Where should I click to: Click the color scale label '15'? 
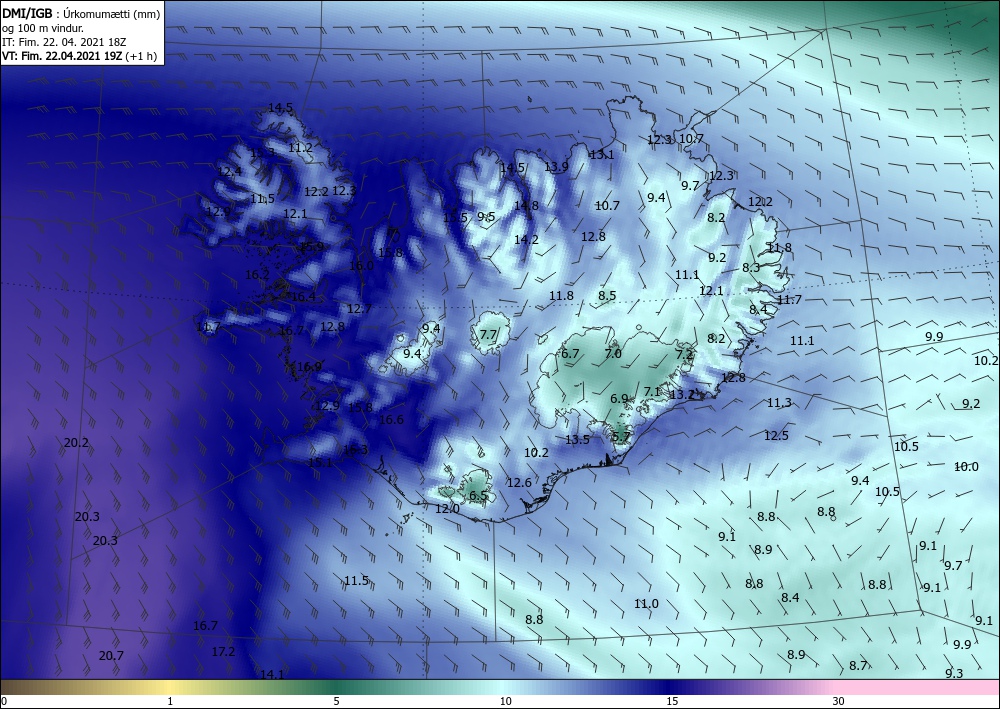pos(672,701)
